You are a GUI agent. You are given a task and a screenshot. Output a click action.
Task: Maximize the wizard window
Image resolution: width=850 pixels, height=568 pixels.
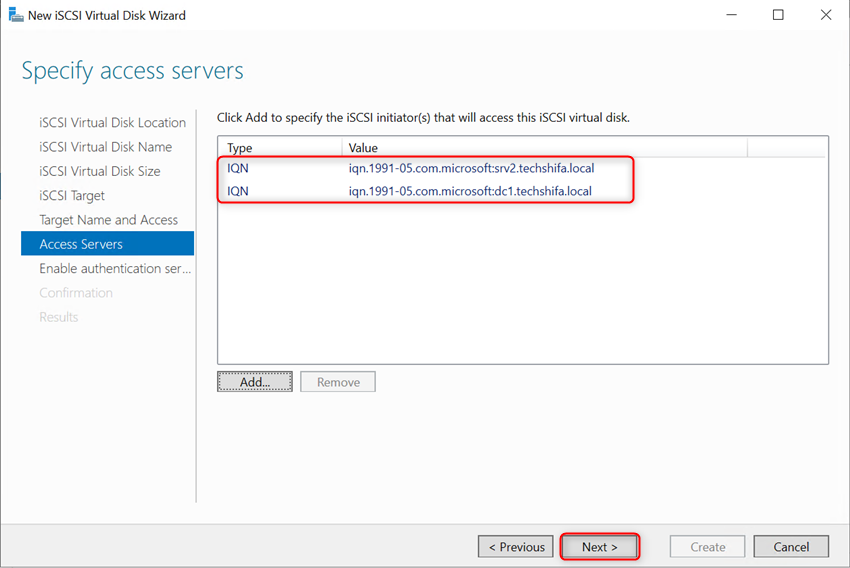[778, 15]
